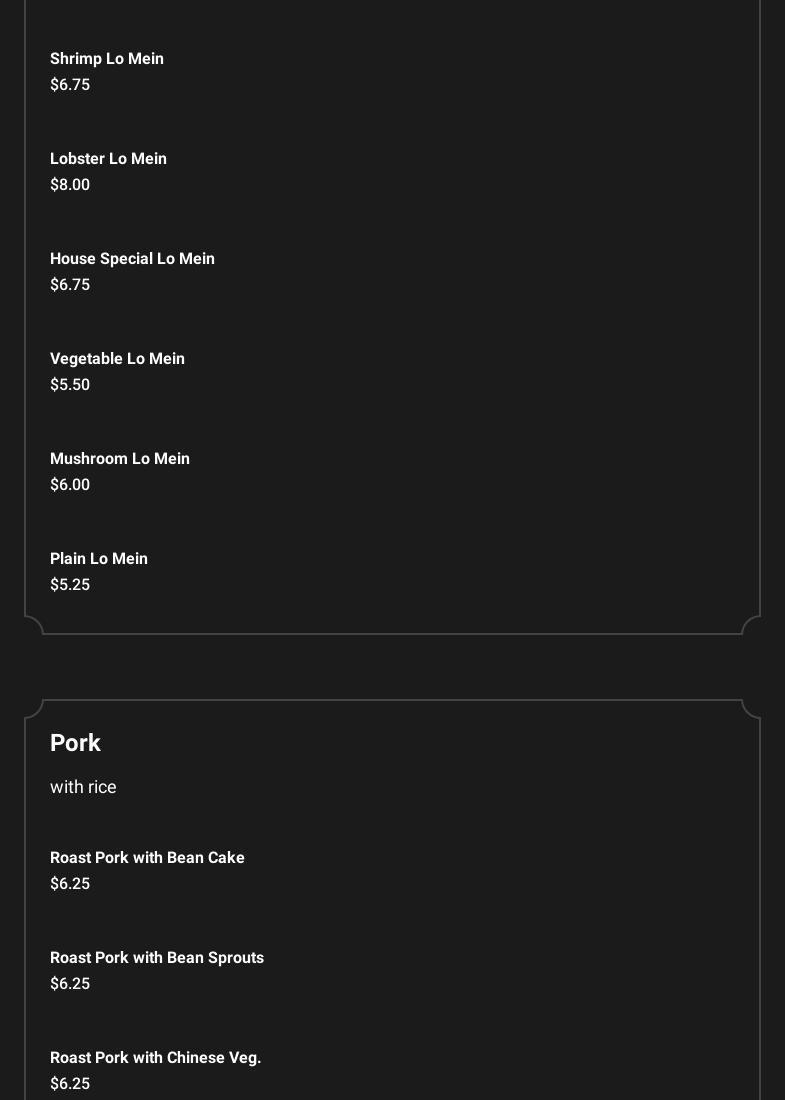Click the $8.00 Lobster Lo Mein price
This screenshot has height=1100, width=785.
tap(70, 185)
